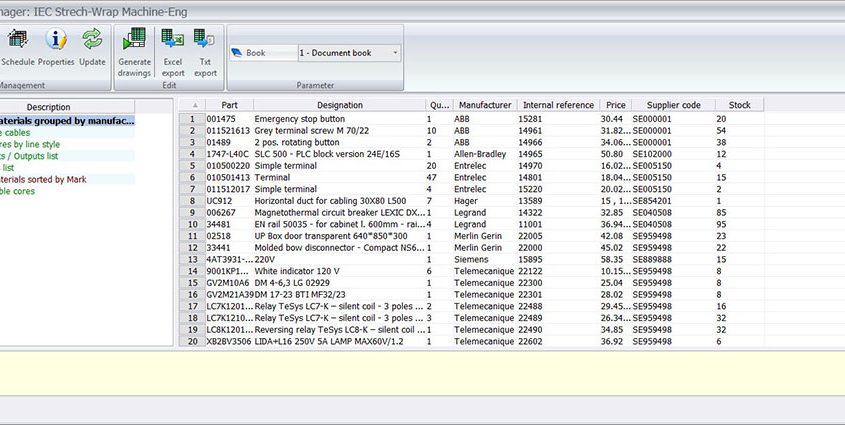The height and width of the screenshot is (425, 845).
Task: Click part XB2BV3506
Action: click(228, 342)
